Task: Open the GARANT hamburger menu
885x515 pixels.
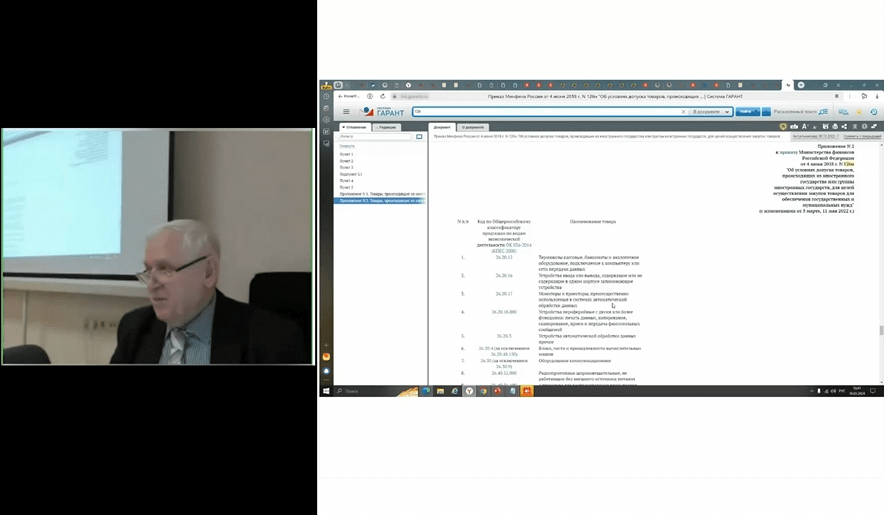Action: point(346,112)
